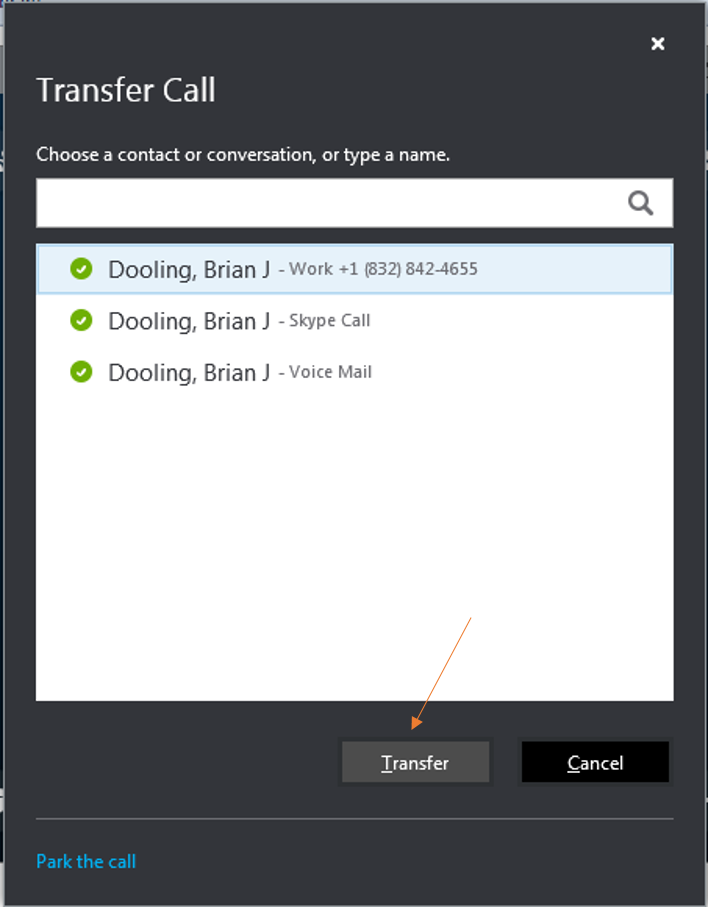Click the Voice Mail label text

coord(330,372)
